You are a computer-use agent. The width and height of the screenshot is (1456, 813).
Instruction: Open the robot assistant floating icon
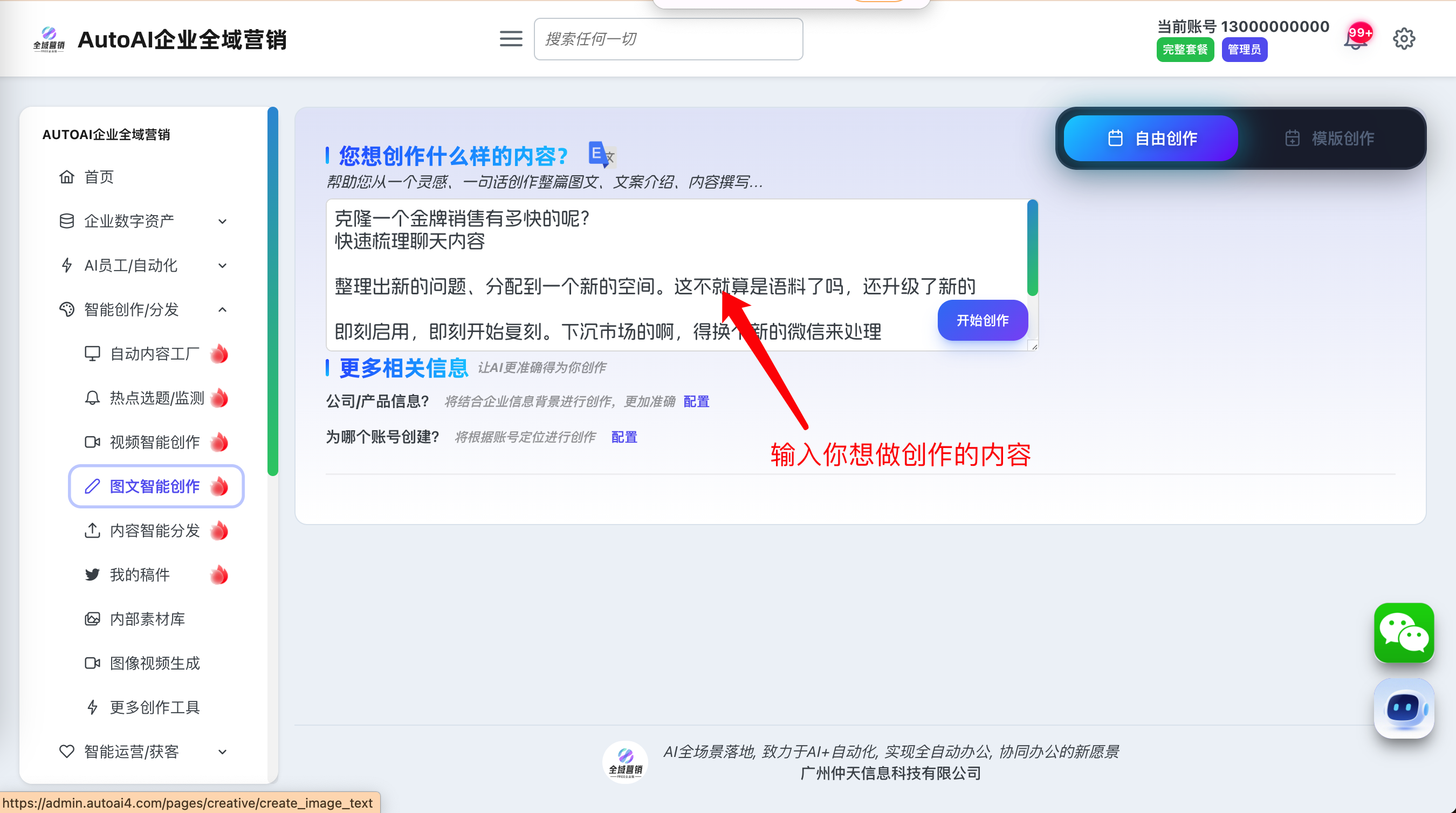[1404, 708]
